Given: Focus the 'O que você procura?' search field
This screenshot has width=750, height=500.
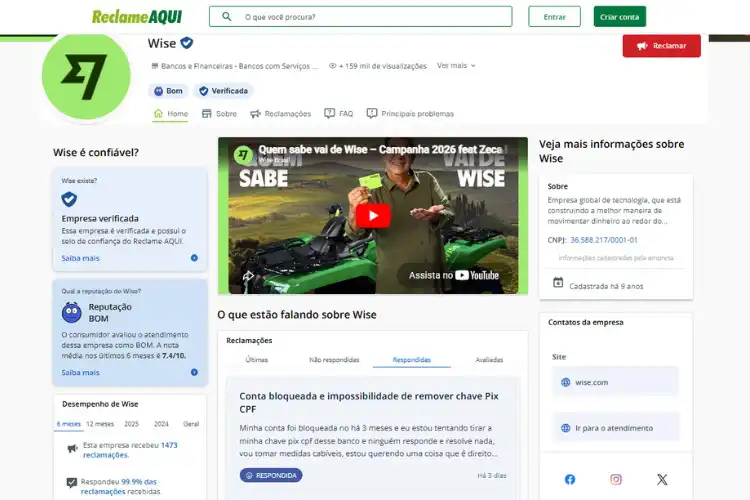Looking at the screenshot, I should [x=361, y=17].
